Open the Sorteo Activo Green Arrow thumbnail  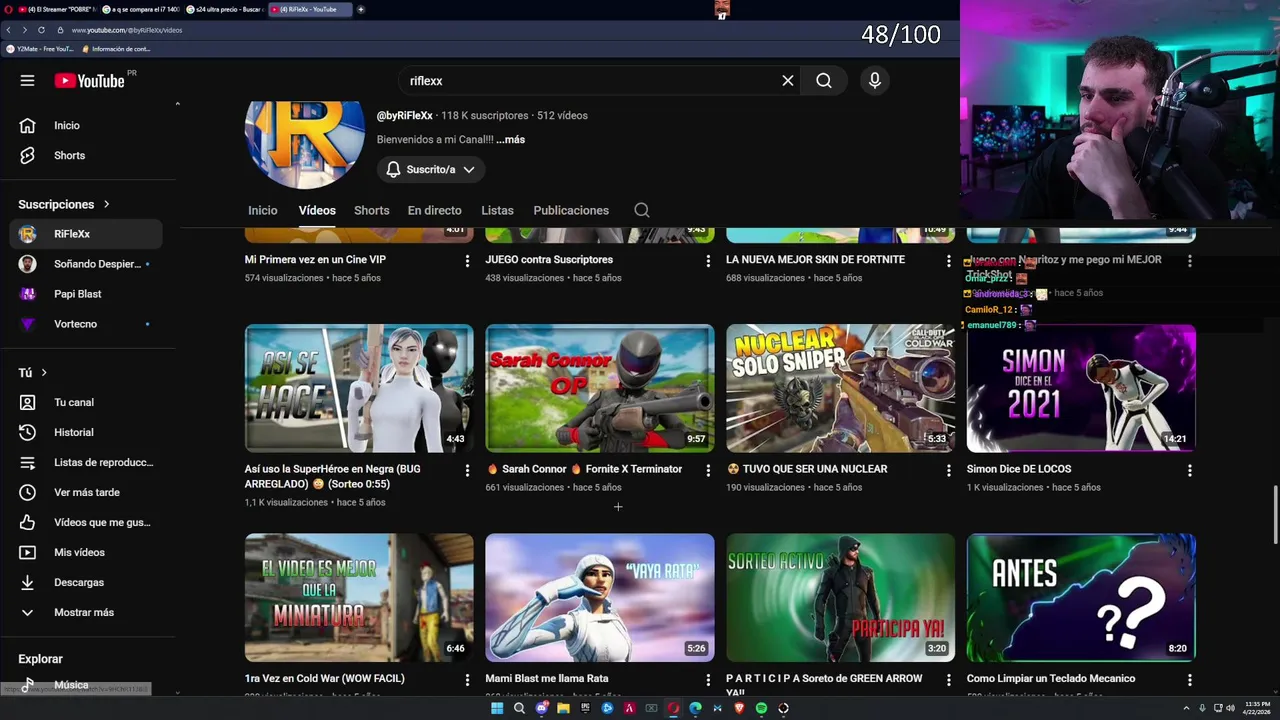(x=840, y=597)
